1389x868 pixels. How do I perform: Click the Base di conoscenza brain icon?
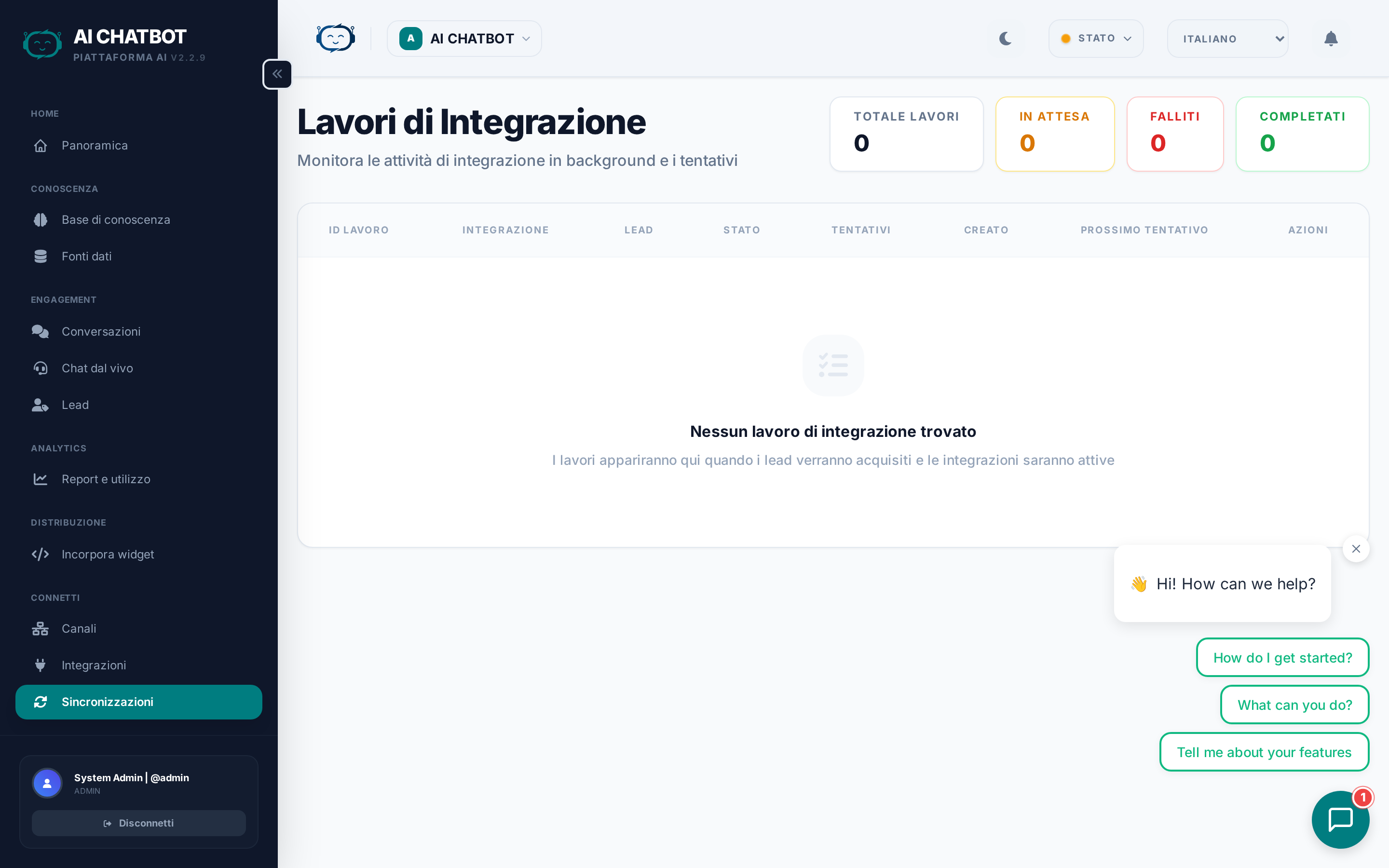coord(40,220)
